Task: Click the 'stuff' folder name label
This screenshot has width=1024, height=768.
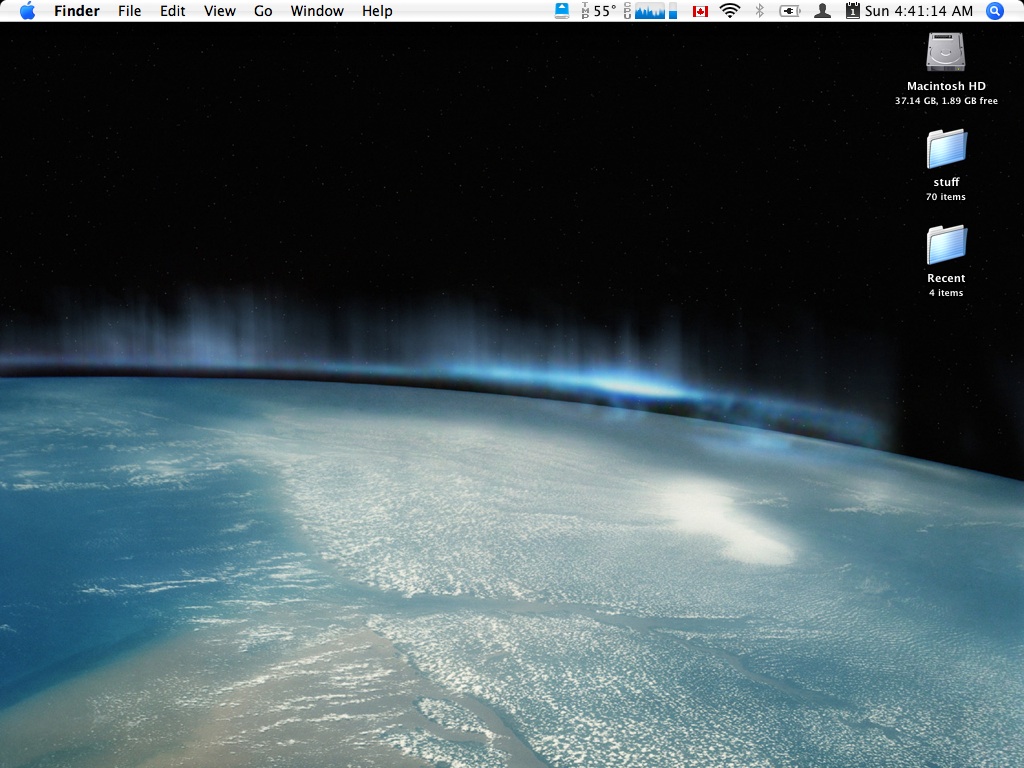Action: click(946, 182)
